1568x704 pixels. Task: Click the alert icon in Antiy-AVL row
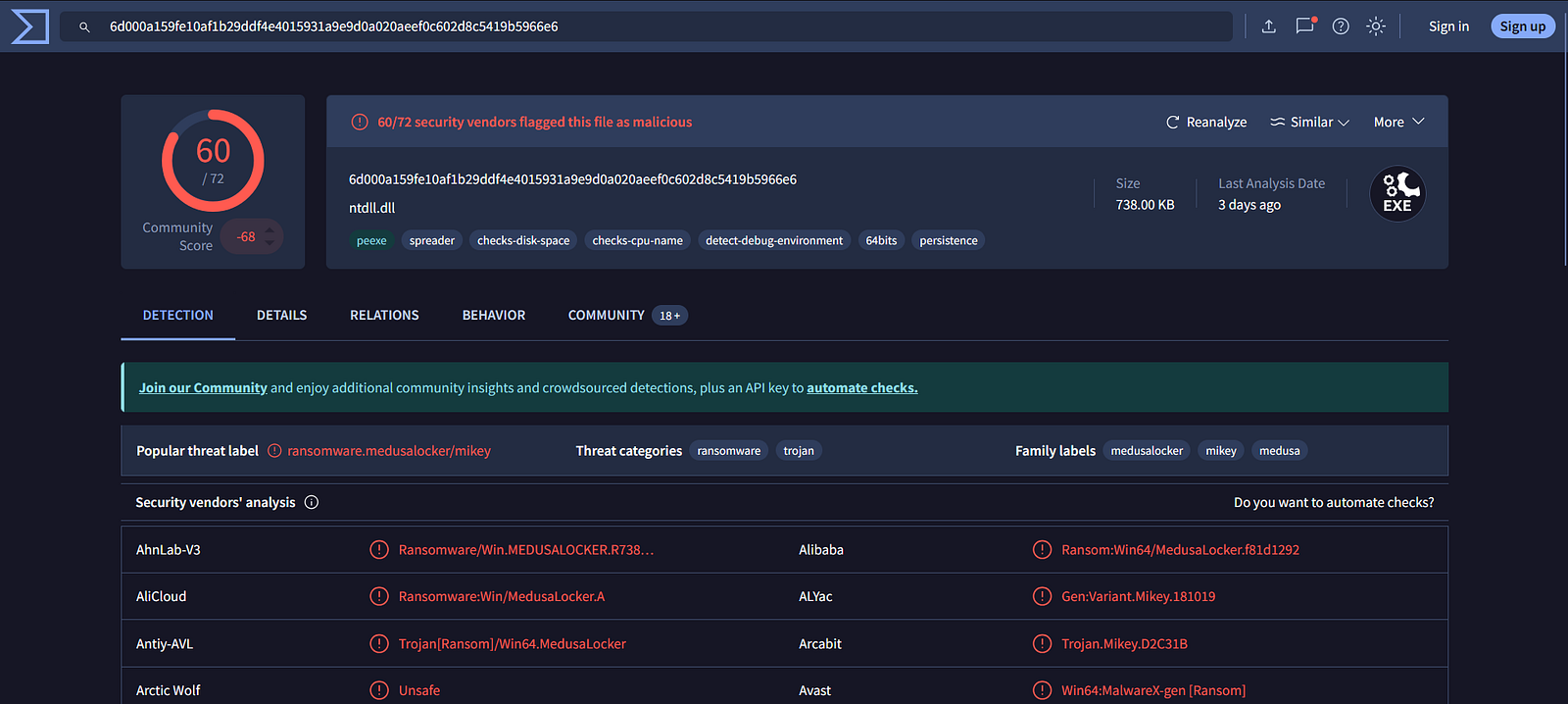point(379,644)
